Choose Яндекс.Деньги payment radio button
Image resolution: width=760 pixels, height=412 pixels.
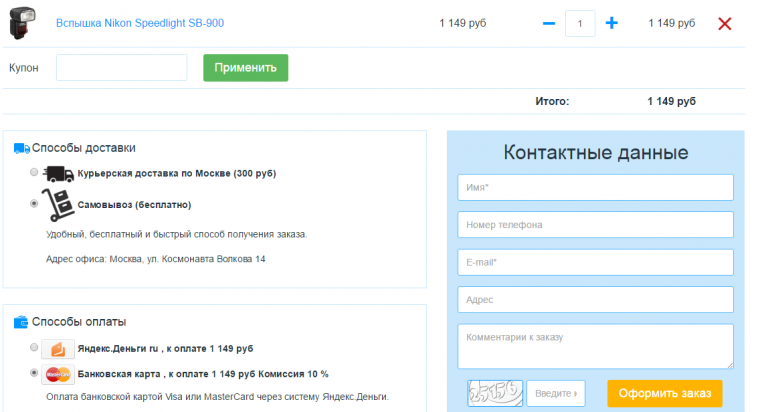coord(35,348)
